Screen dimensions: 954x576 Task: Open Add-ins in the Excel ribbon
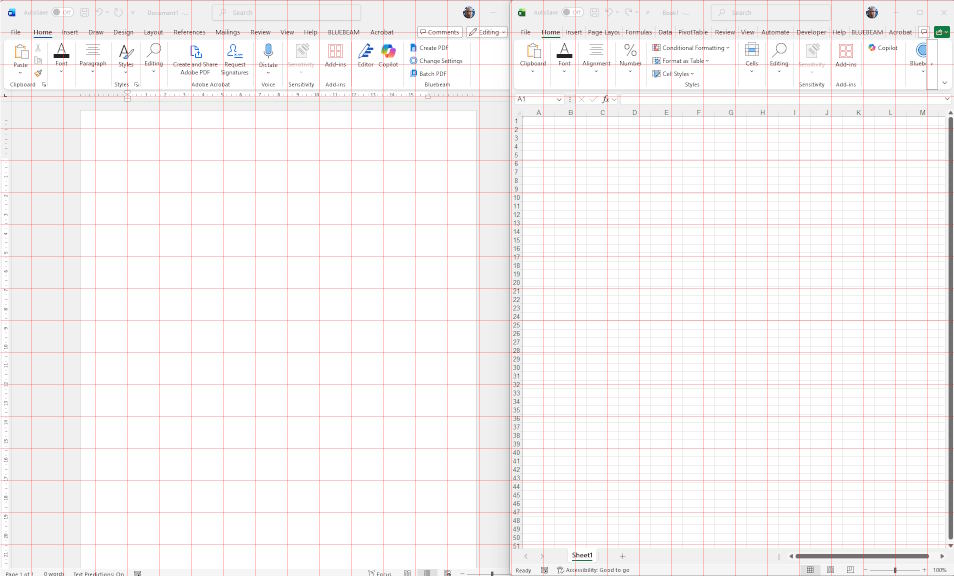click(845, 55)
